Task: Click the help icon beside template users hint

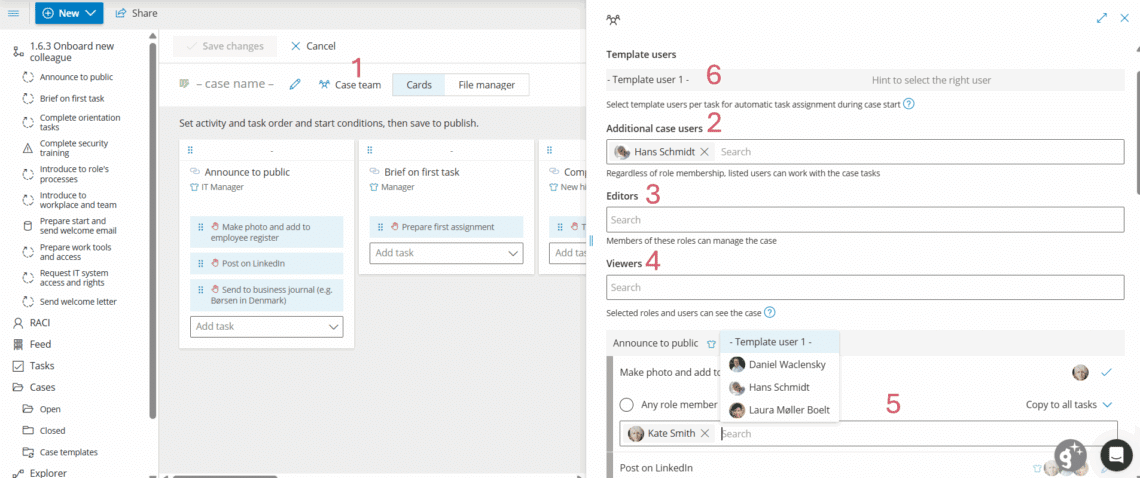Action: point(909,104)
